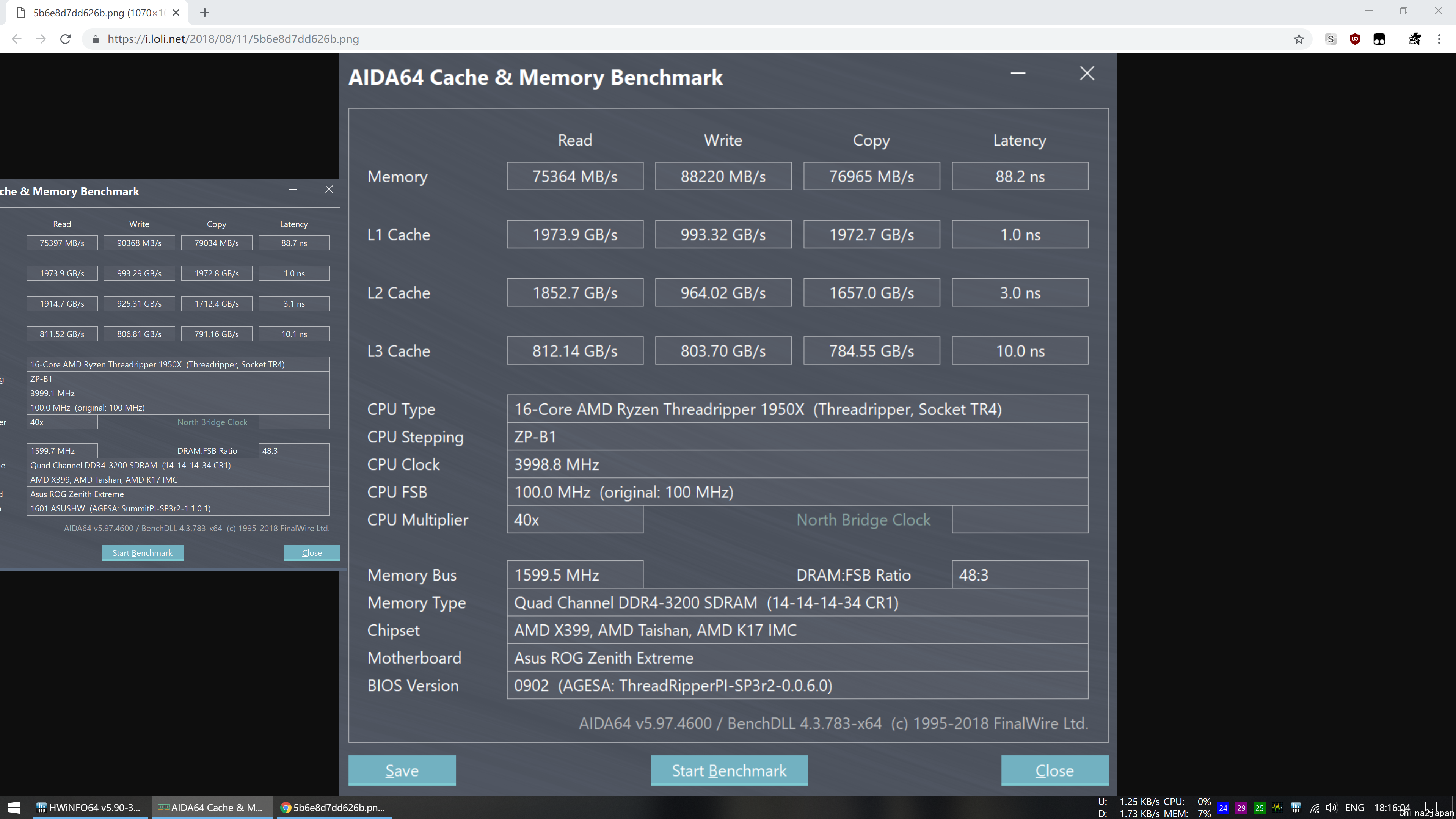1456x819 pixels.
Task: Click the 1914.7 GB/s read value in small window
Action: click(x=62, y=303)
